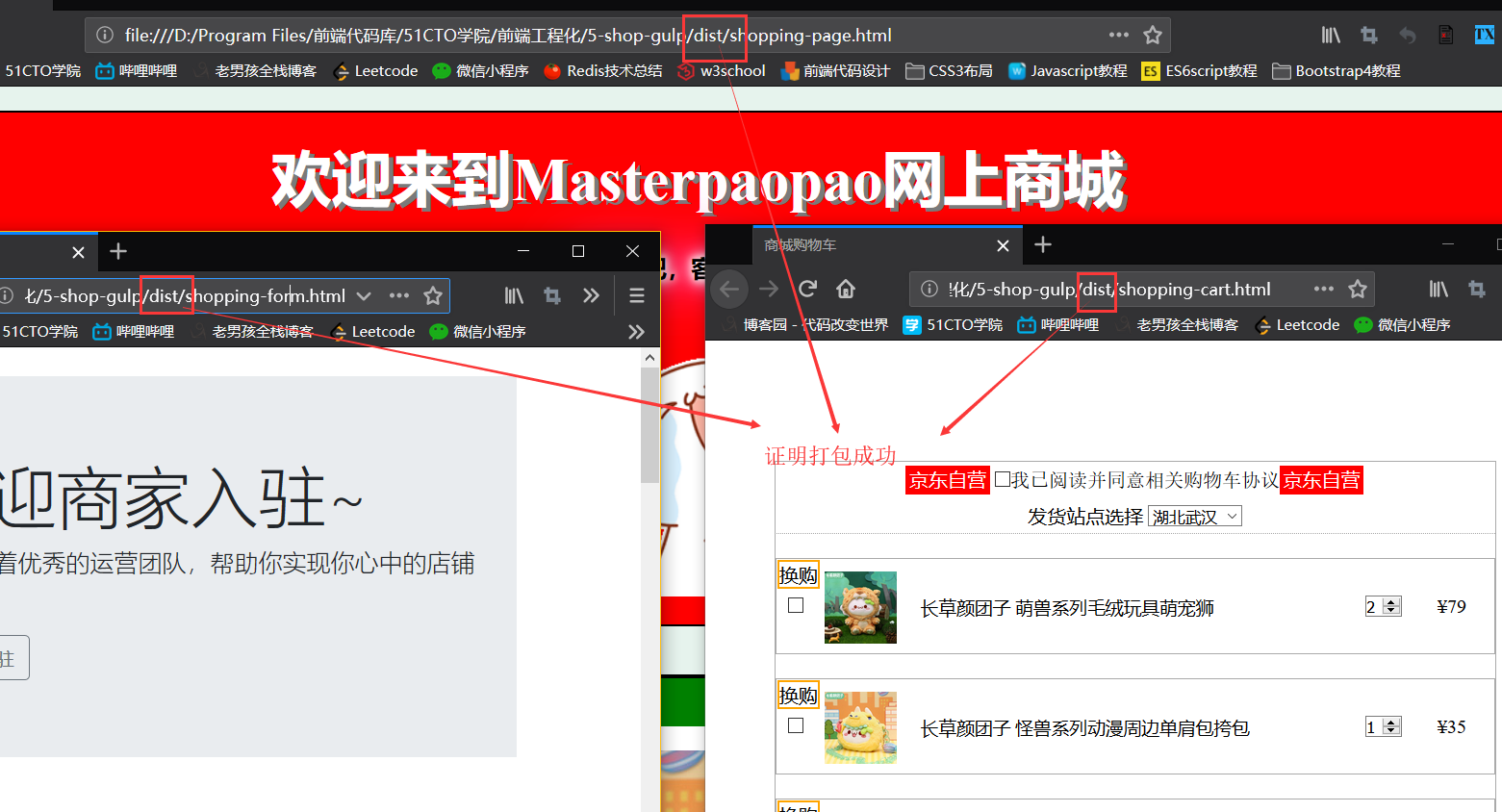Go to home page in the shopping-cart window
Viewport: 1502px width, 812px height.
pos(846,289)
